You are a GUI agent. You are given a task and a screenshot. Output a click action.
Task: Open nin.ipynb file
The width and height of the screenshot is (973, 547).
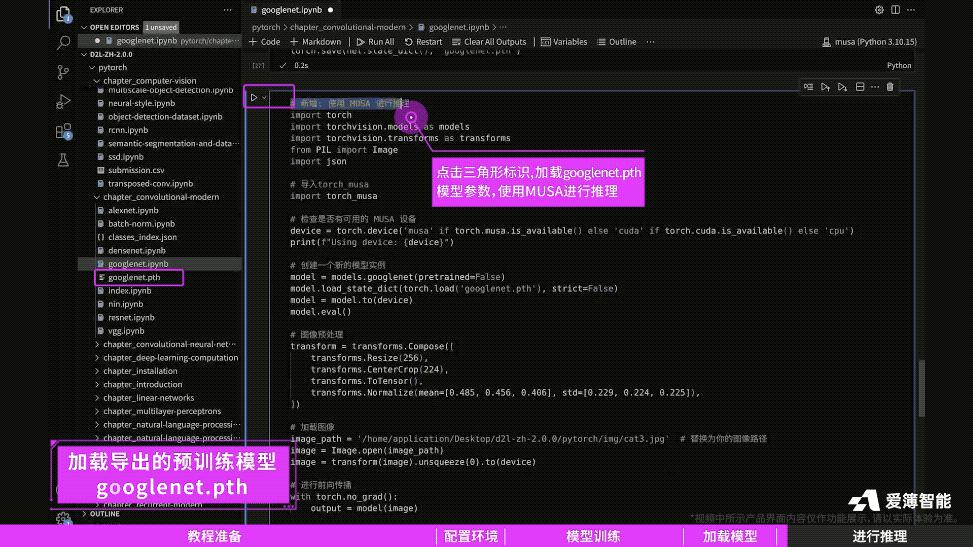[x=125, y=304]
